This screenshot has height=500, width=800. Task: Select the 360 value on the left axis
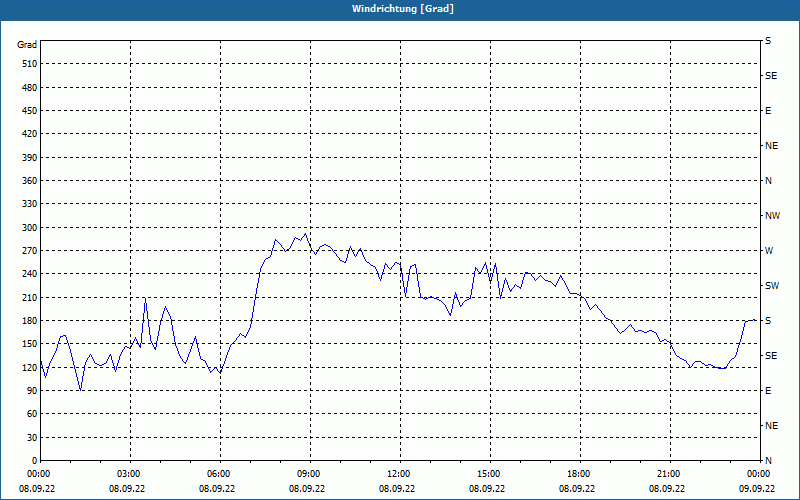(x=30, y=181)
